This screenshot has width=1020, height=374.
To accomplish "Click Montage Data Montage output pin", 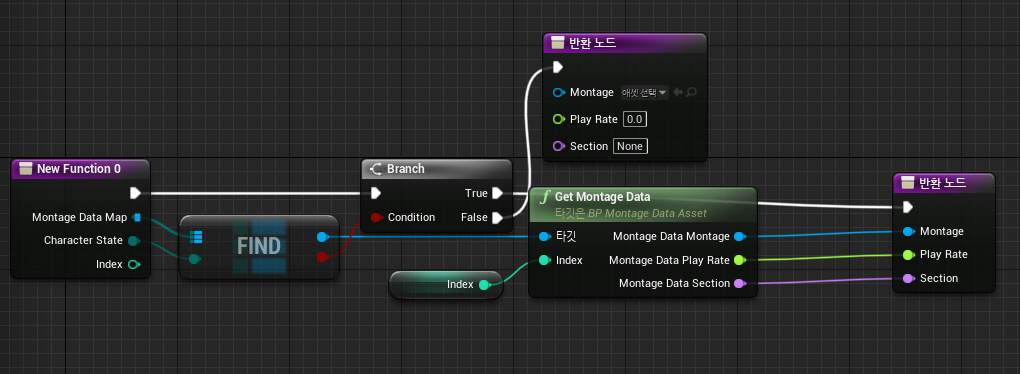I will tap(739, 236).
